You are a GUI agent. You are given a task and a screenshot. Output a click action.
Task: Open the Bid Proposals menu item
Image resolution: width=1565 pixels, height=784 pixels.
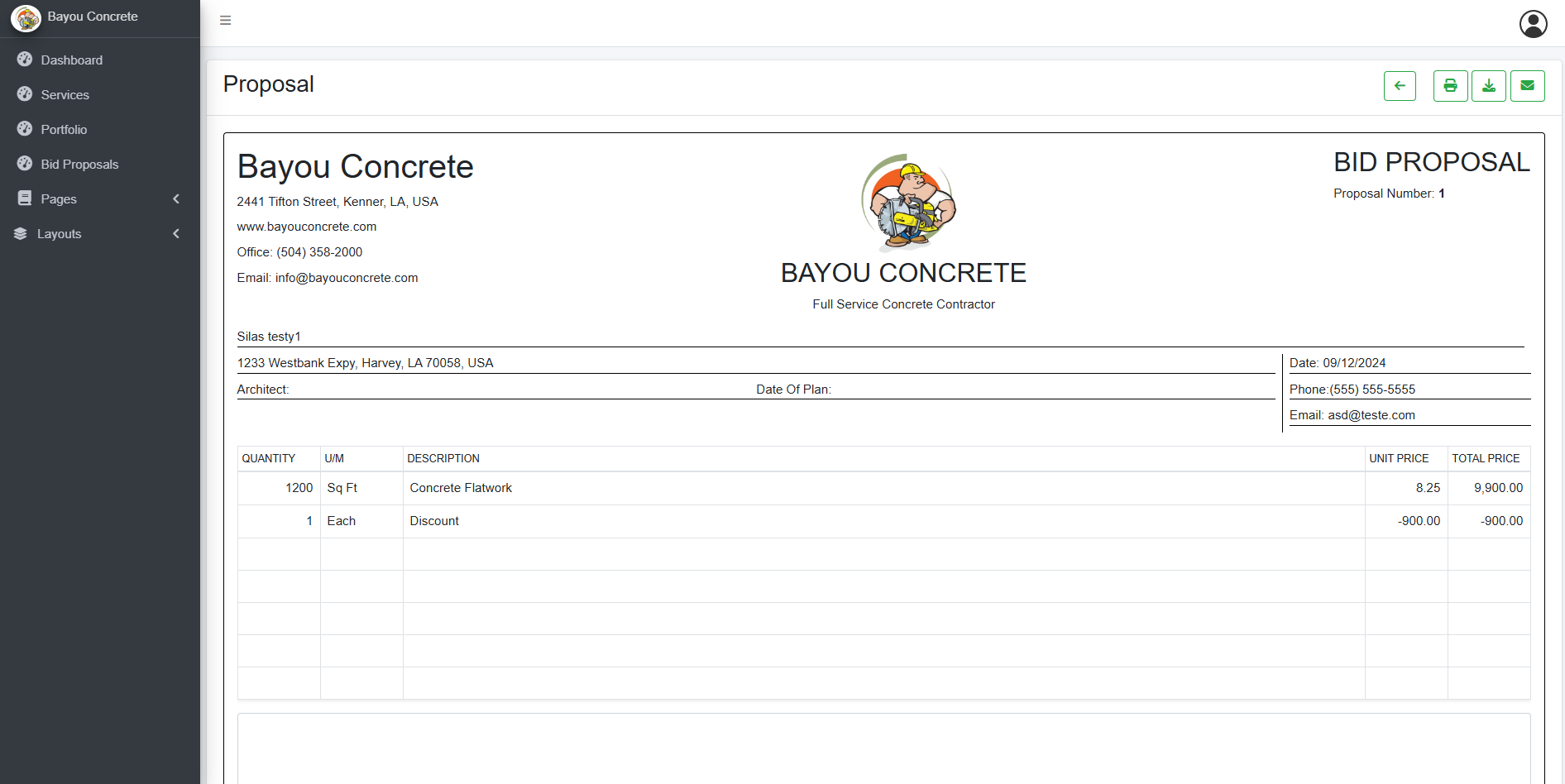click(x=79, y=164)
